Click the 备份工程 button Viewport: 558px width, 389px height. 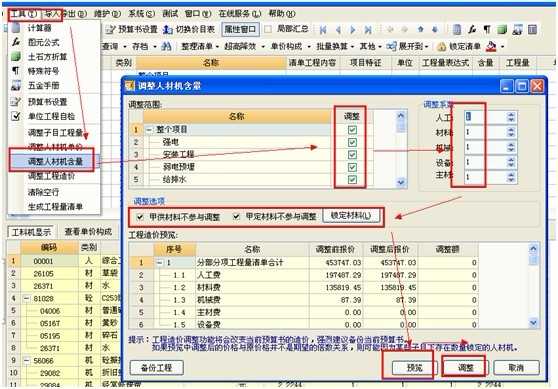pyautogui.click(x=157, y=367)
